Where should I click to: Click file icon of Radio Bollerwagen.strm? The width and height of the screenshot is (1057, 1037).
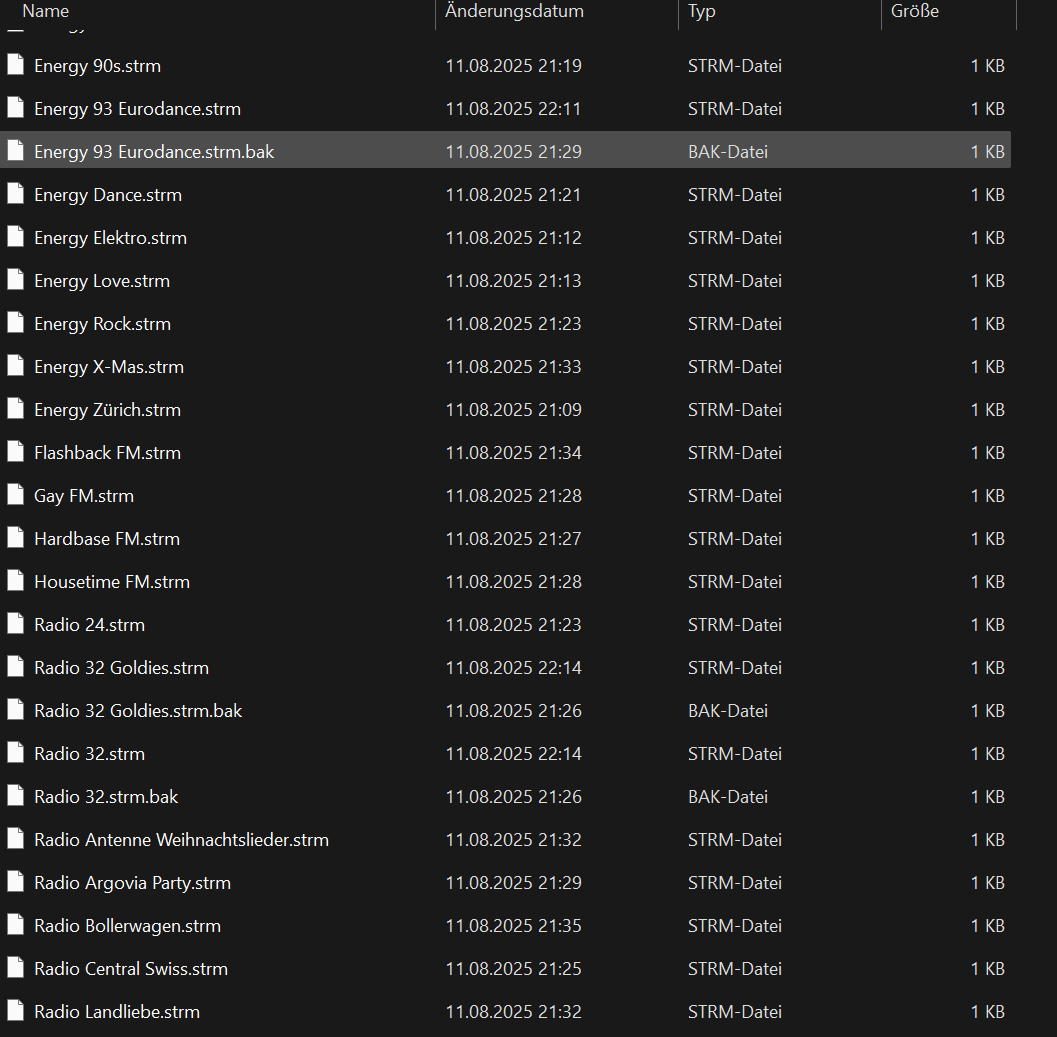16,924
